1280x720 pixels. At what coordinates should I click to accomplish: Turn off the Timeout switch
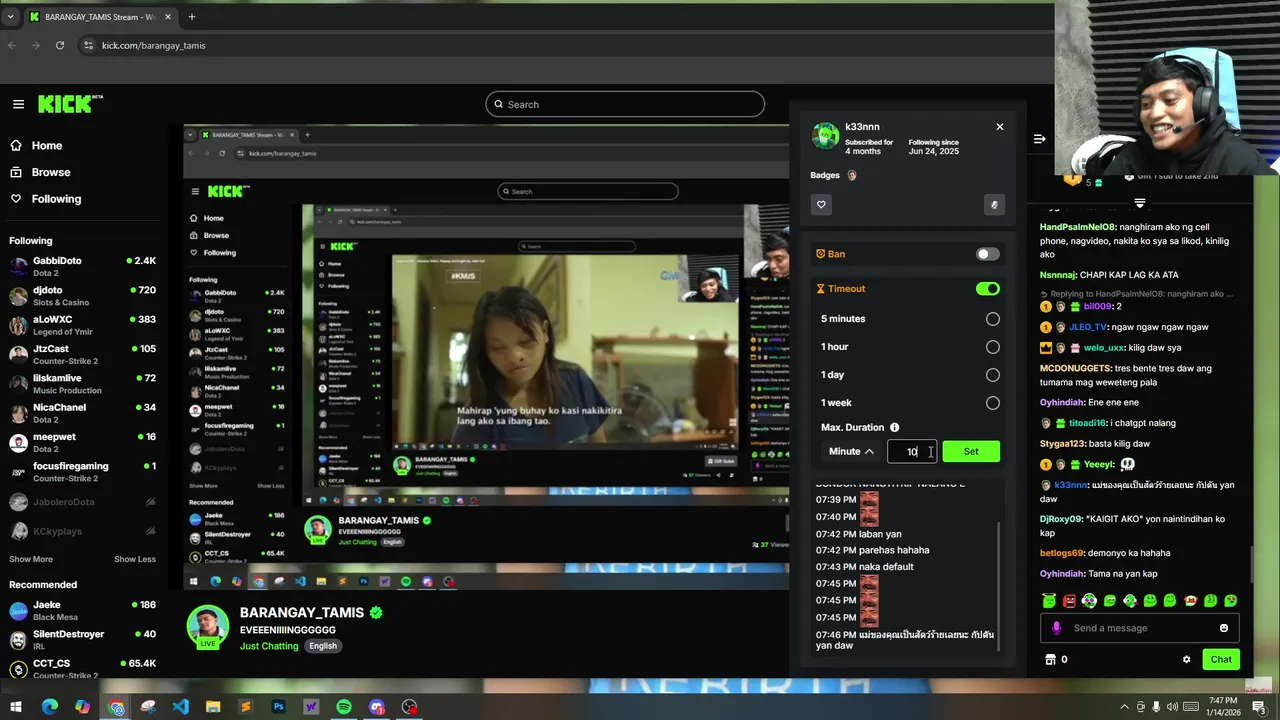[988, 289]
